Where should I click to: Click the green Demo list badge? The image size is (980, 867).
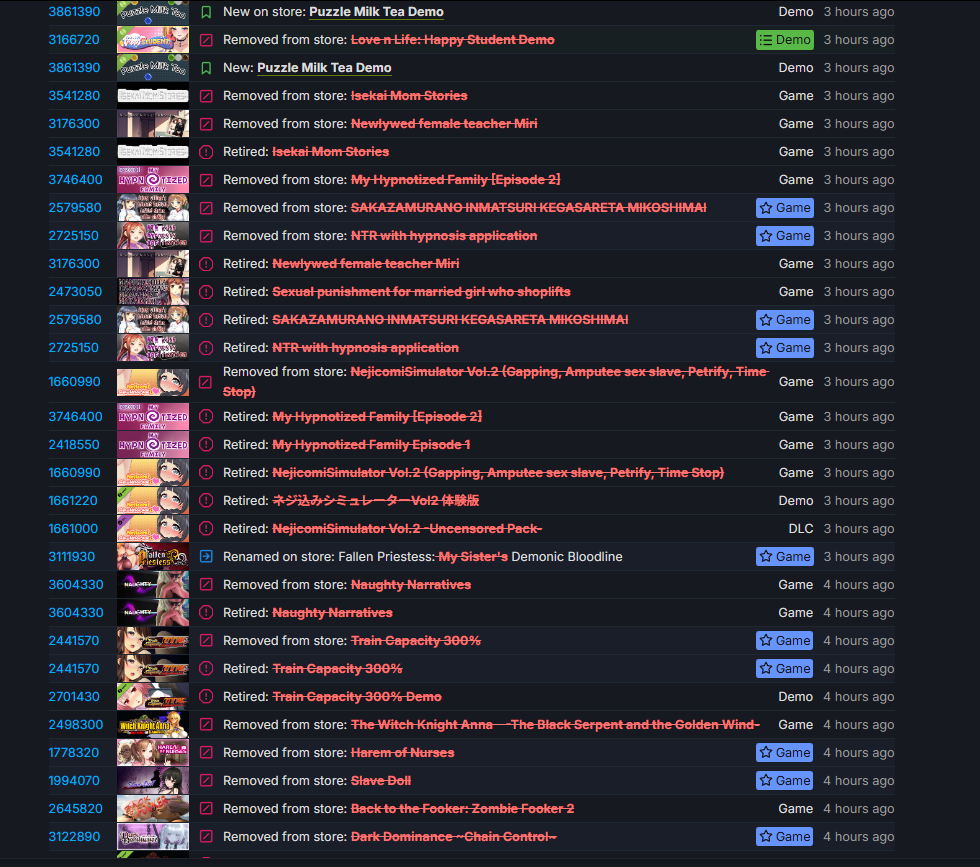tap(784, 40)
